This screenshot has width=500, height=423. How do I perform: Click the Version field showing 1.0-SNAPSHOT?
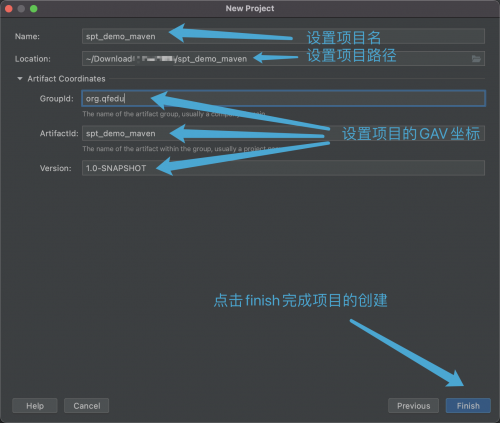(283, 168)
